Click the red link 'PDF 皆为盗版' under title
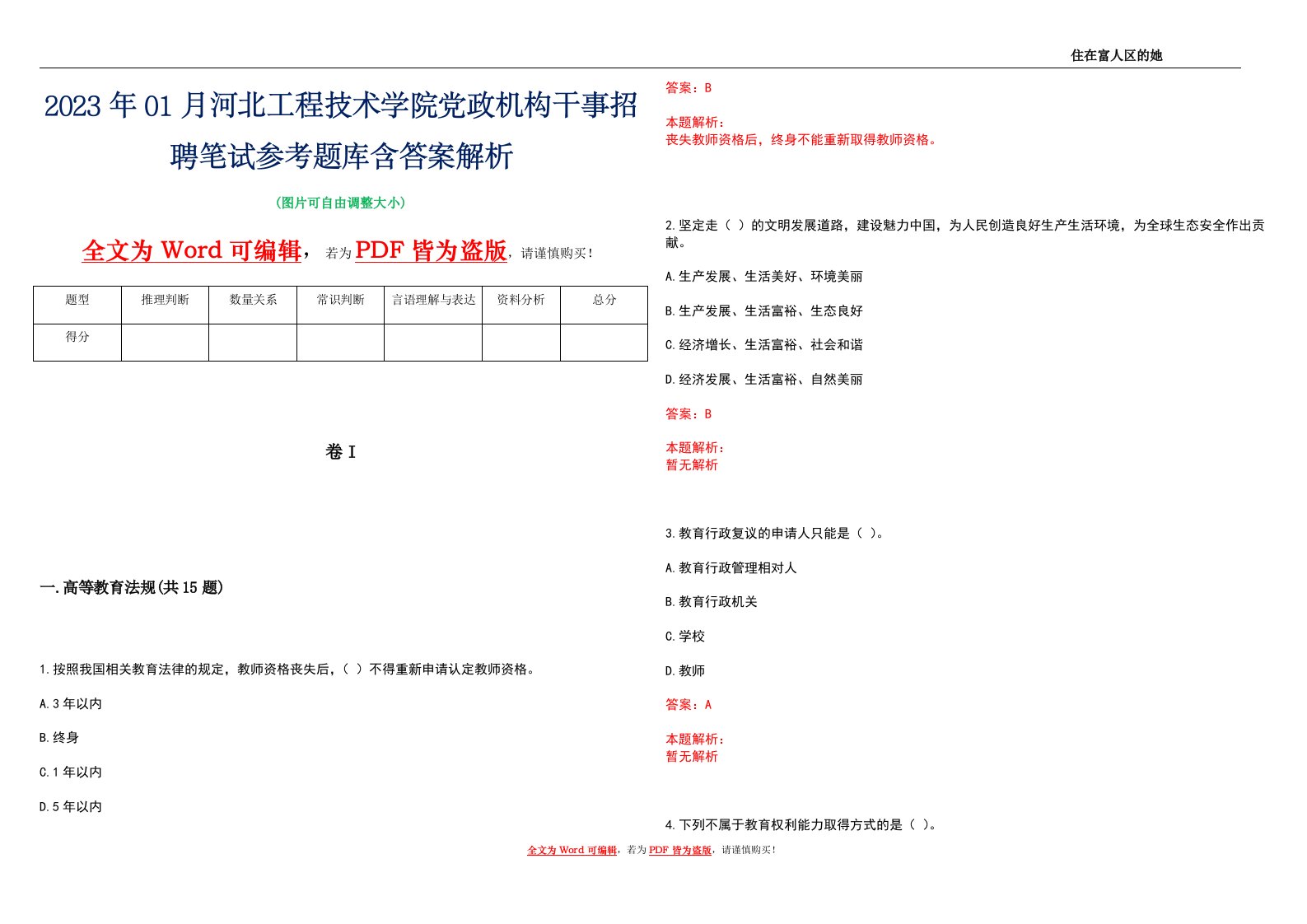 (x=431, y=250)
